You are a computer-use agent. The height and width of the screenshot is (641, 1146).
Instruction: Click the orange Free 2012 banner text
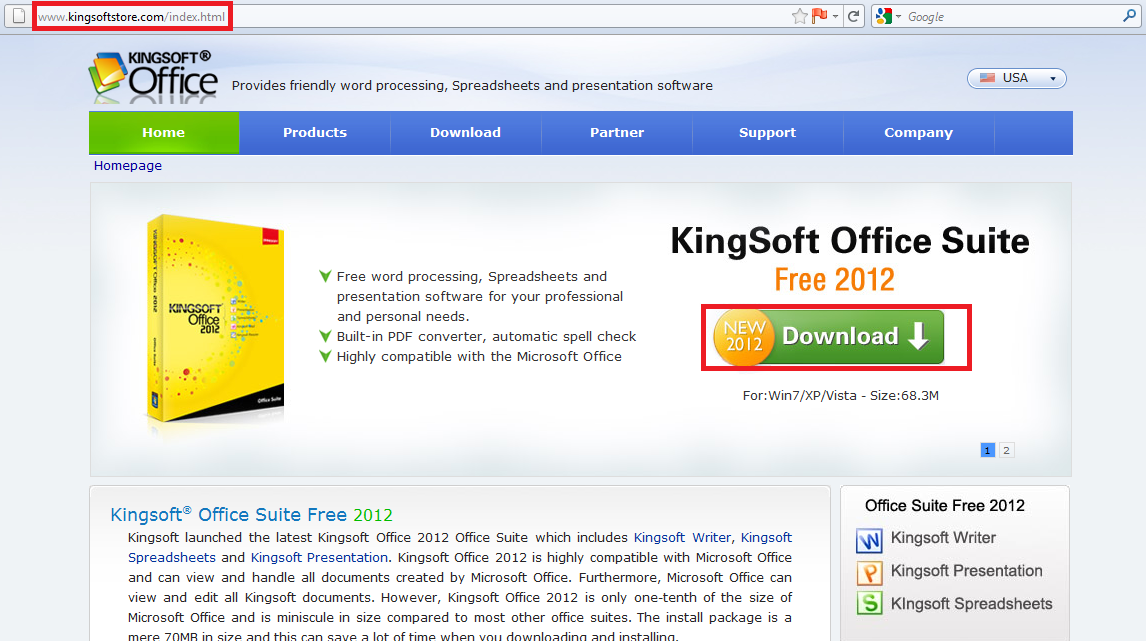pos(835,280)
